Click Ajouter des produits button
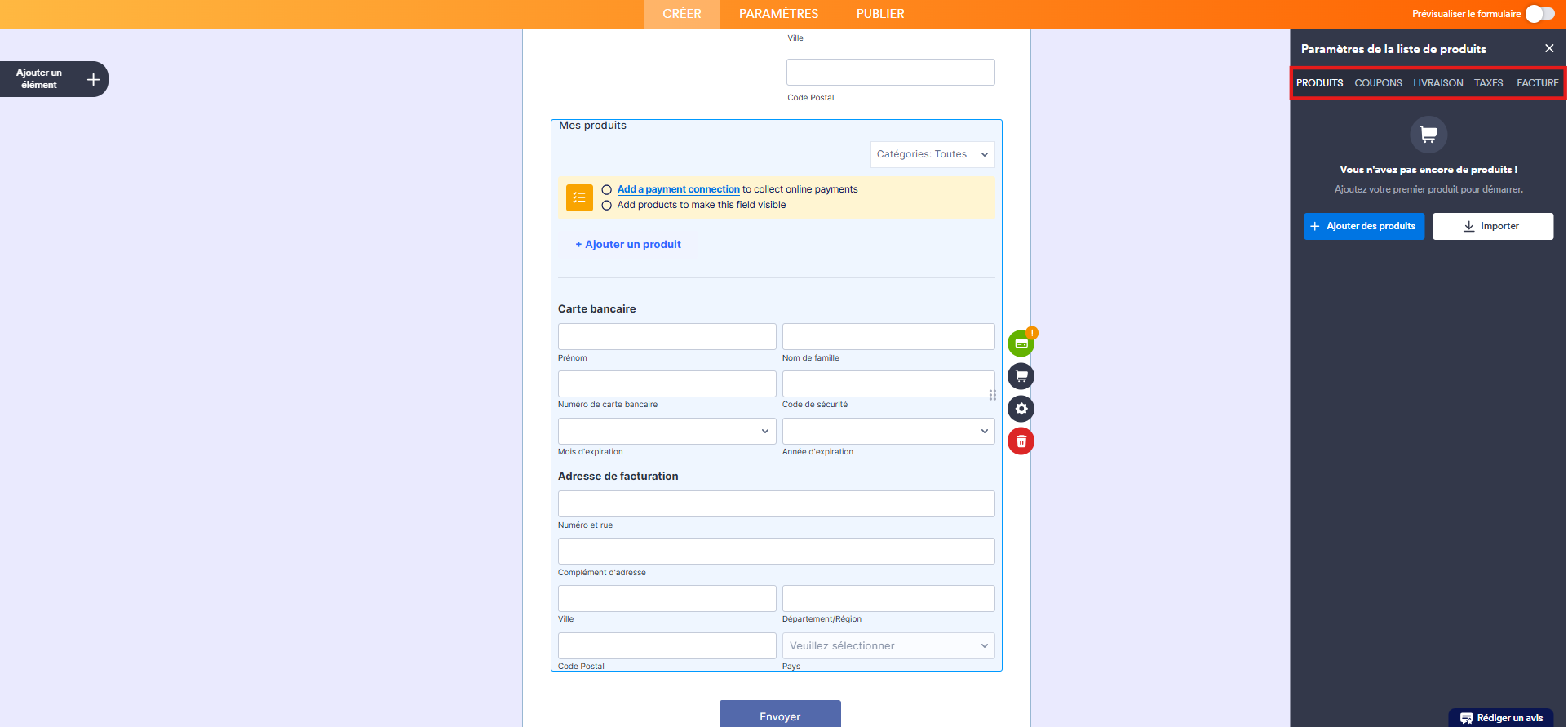1568x727 pixels. (1364, 226)
